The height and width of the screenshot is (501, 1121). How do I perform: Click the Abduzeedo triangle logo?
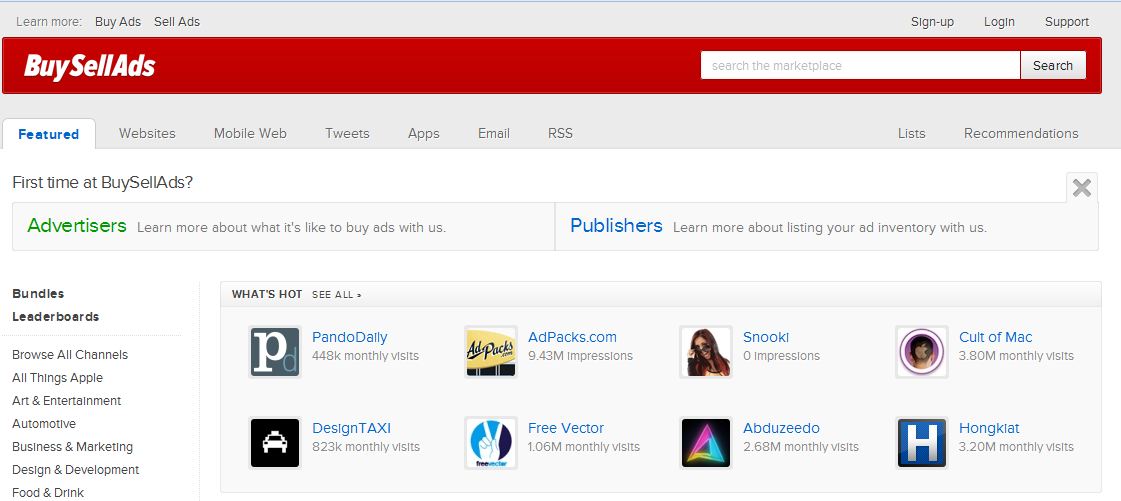pos(705,443)
